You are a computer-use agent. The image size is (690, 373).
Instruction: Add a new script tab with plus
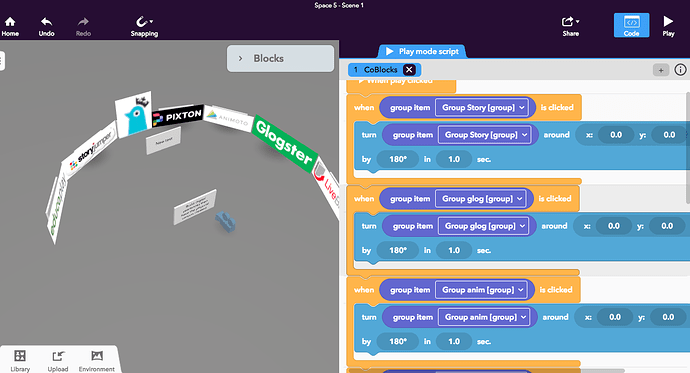pos(661,69)
